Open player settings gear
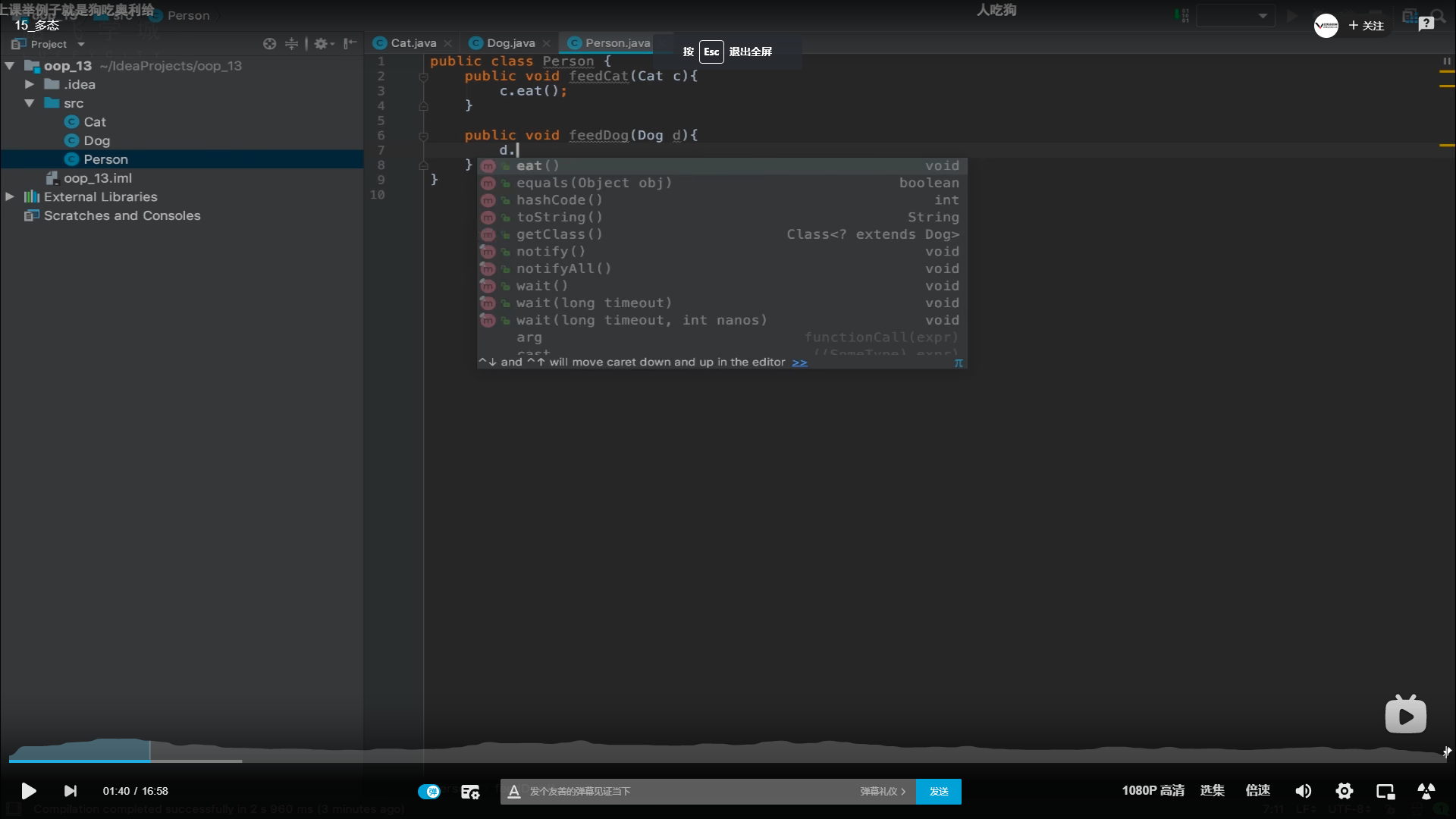The width and height of the screenshot is (1456, 819). coord(1344,791)
